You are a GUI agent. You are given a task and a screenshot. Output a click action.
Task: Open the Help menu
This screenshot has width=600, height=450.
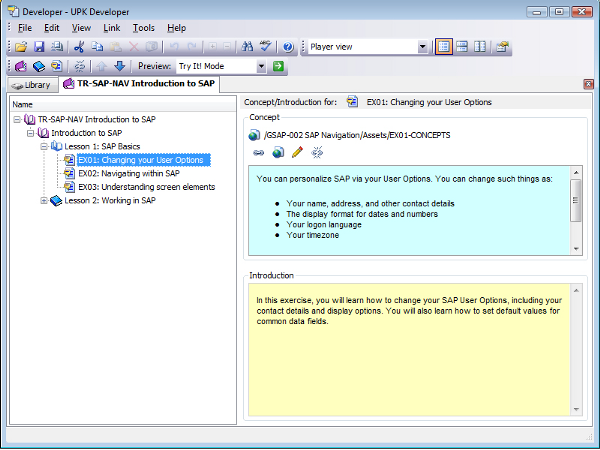[176, 28]
